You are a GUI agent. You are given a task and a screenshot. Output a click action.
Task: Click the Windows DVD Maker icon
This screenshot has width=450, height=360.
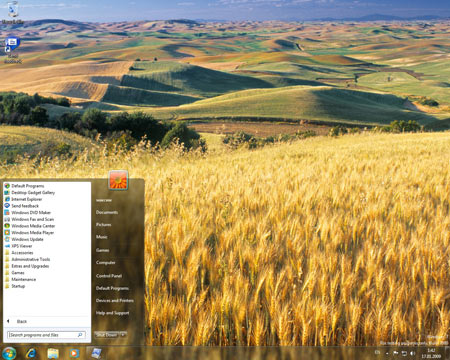click(7, 212)
